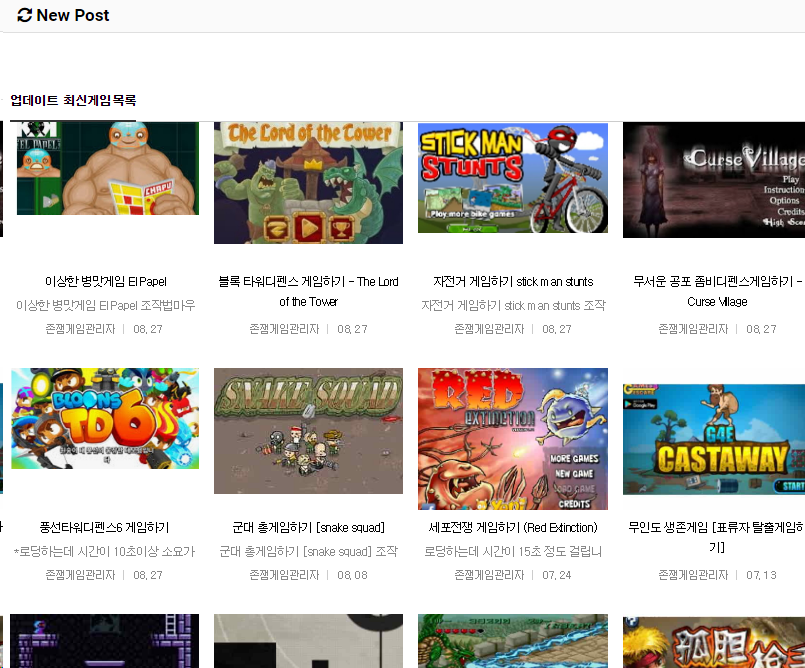Click date 08.27 under 풍선타워디펜스6
This screenshot has height=668, width=805.
pos(148,575)
